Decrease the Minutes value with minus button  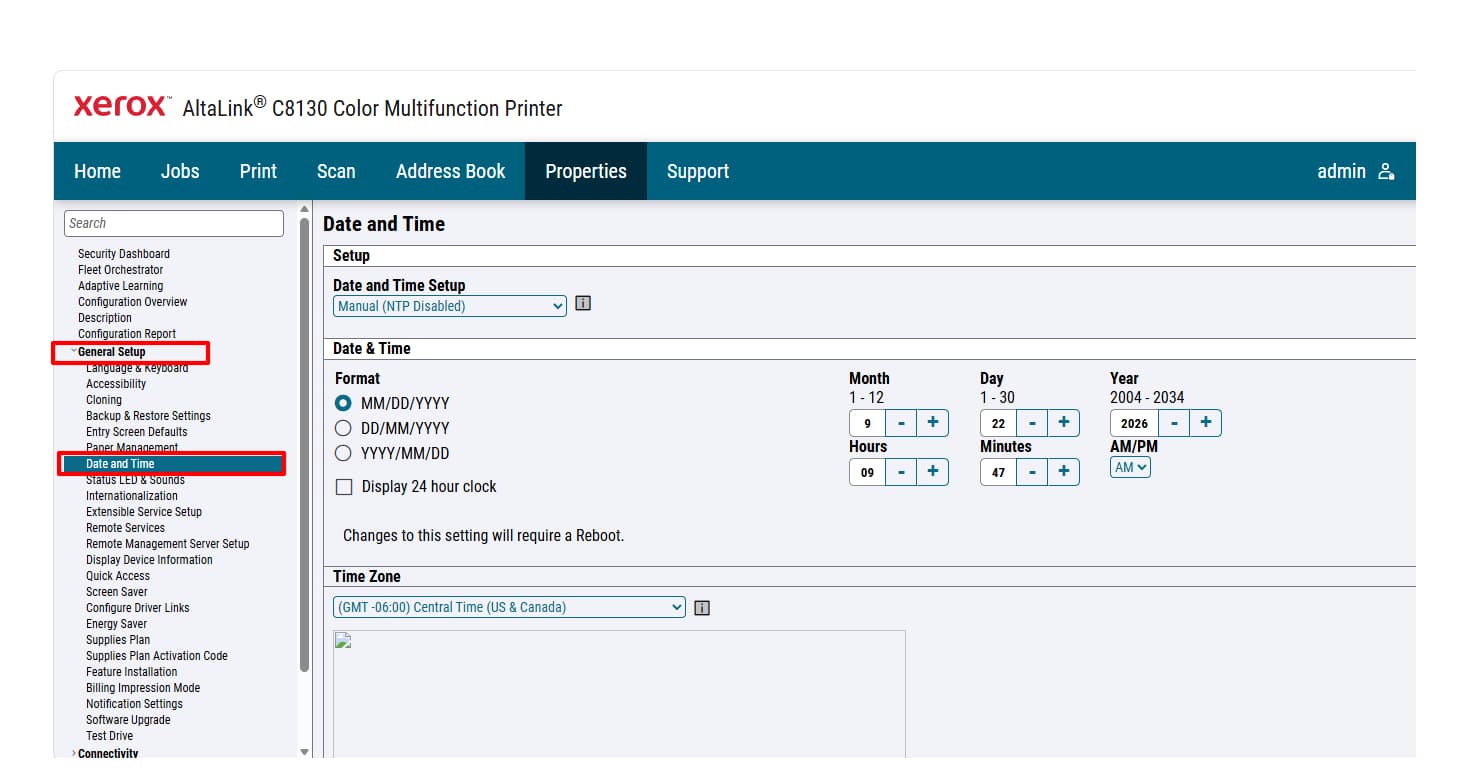pos(1032,472)
